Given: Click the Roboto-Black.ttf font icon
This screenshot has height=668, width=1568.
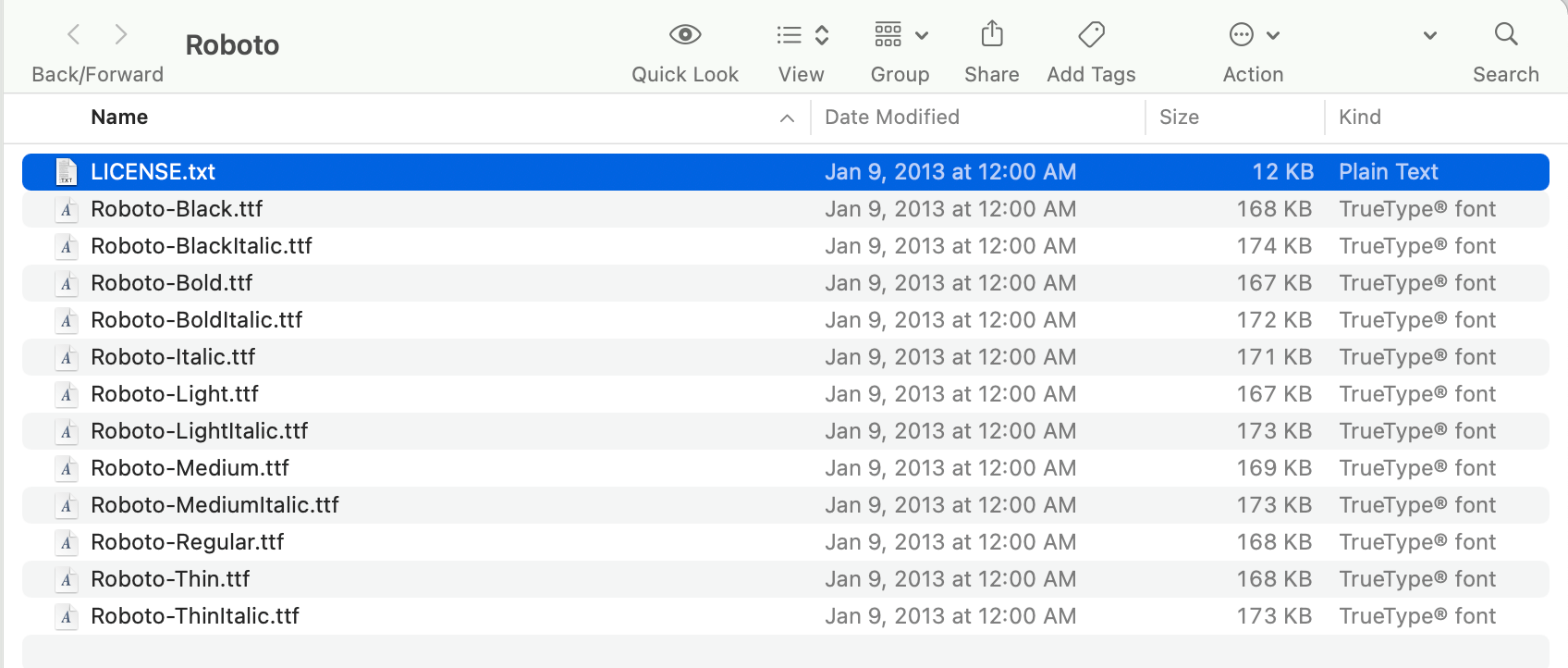Looking at the screenshot, I should [67, 209].
